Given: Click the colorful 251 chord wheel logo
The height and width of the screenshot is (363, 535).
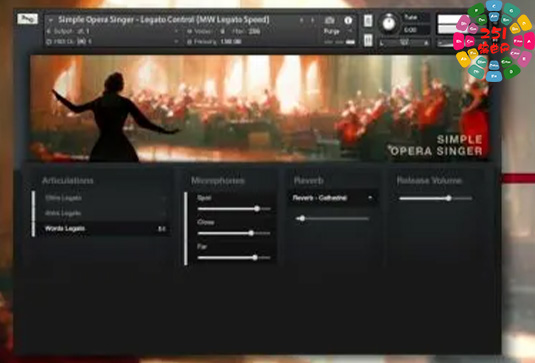Looking at the screenshot, I should pyautogui.click(x=494, y=41).
